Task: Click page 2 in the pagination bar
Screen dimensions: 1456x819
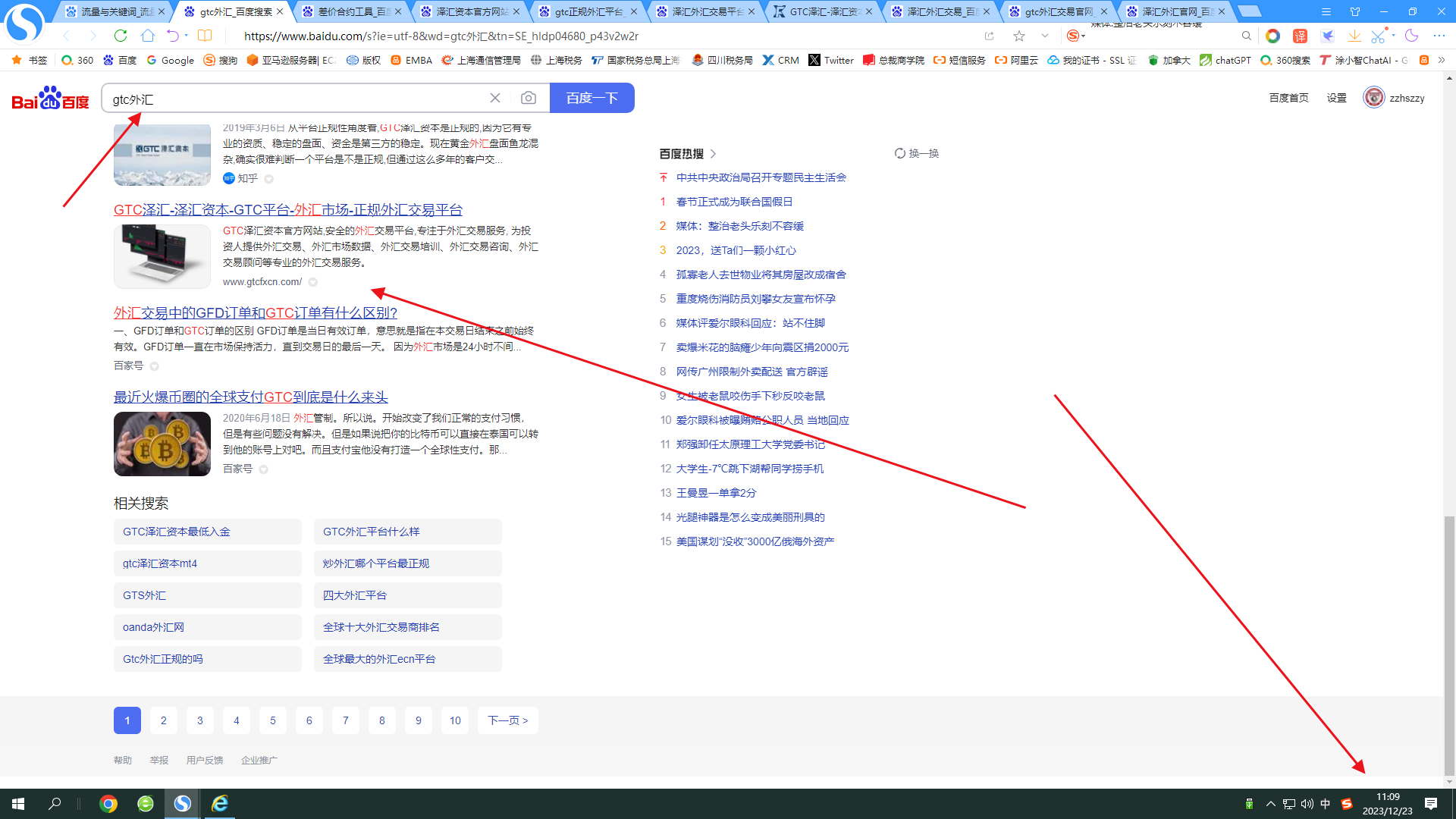Action: click(x=163, y=720)
